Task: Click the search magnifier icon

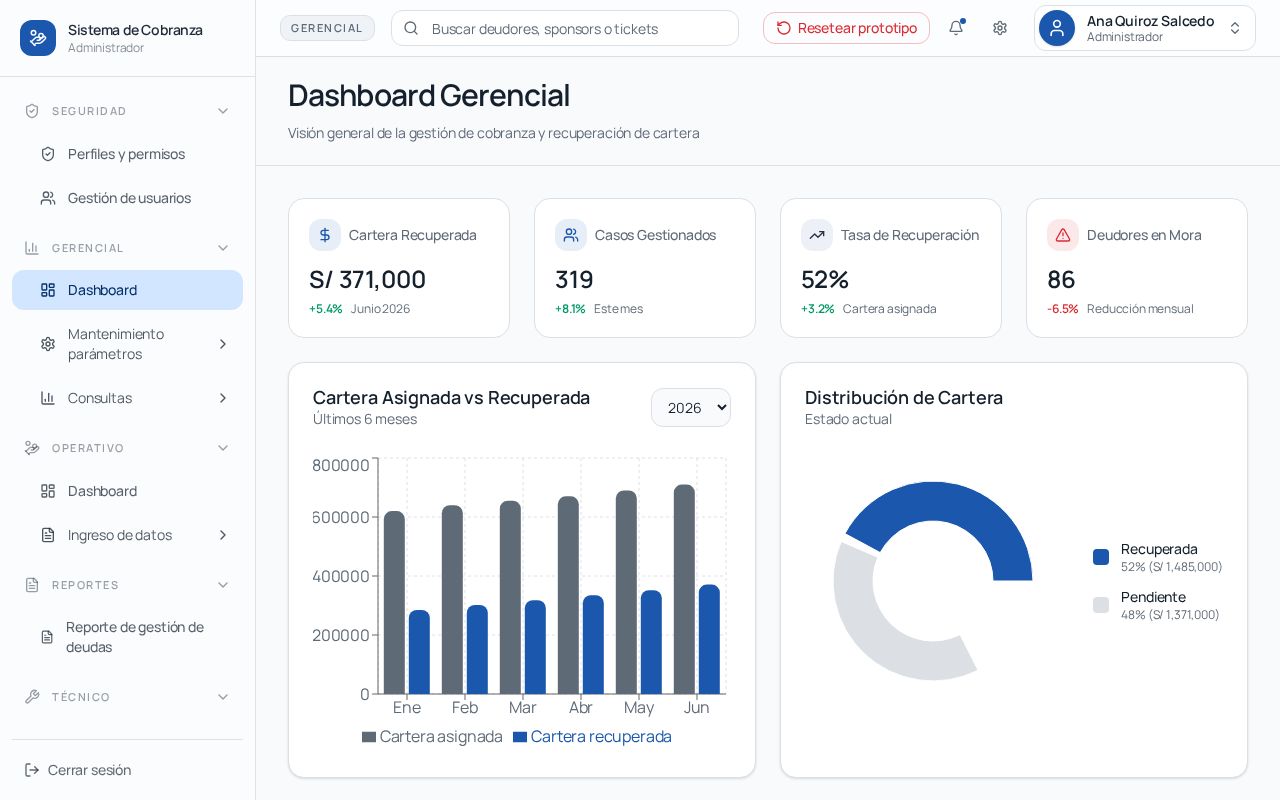Action: [411, 28]
